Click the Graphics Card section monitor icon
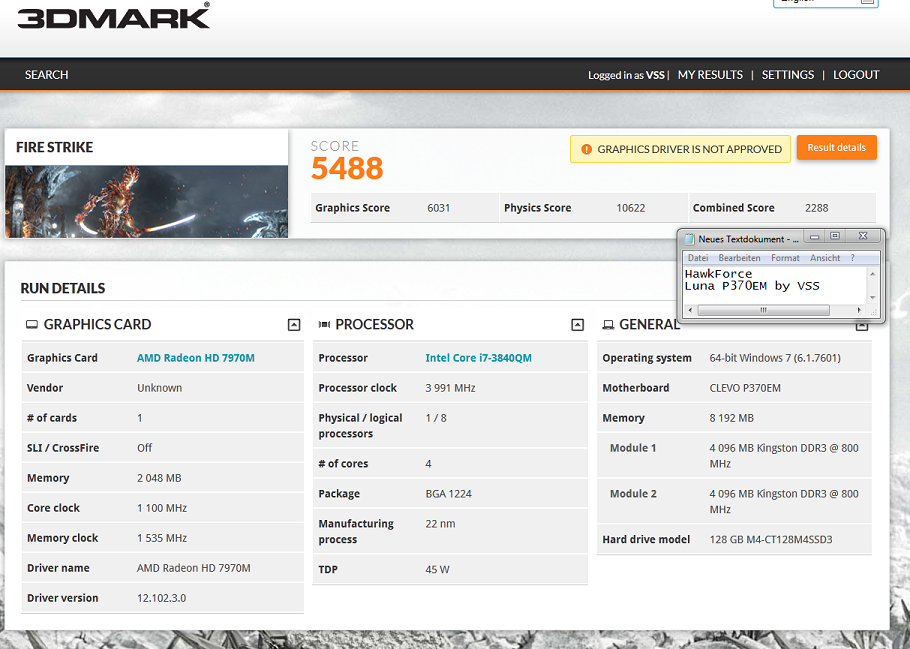This screenshot has width=910, height=649. [31, 324]
